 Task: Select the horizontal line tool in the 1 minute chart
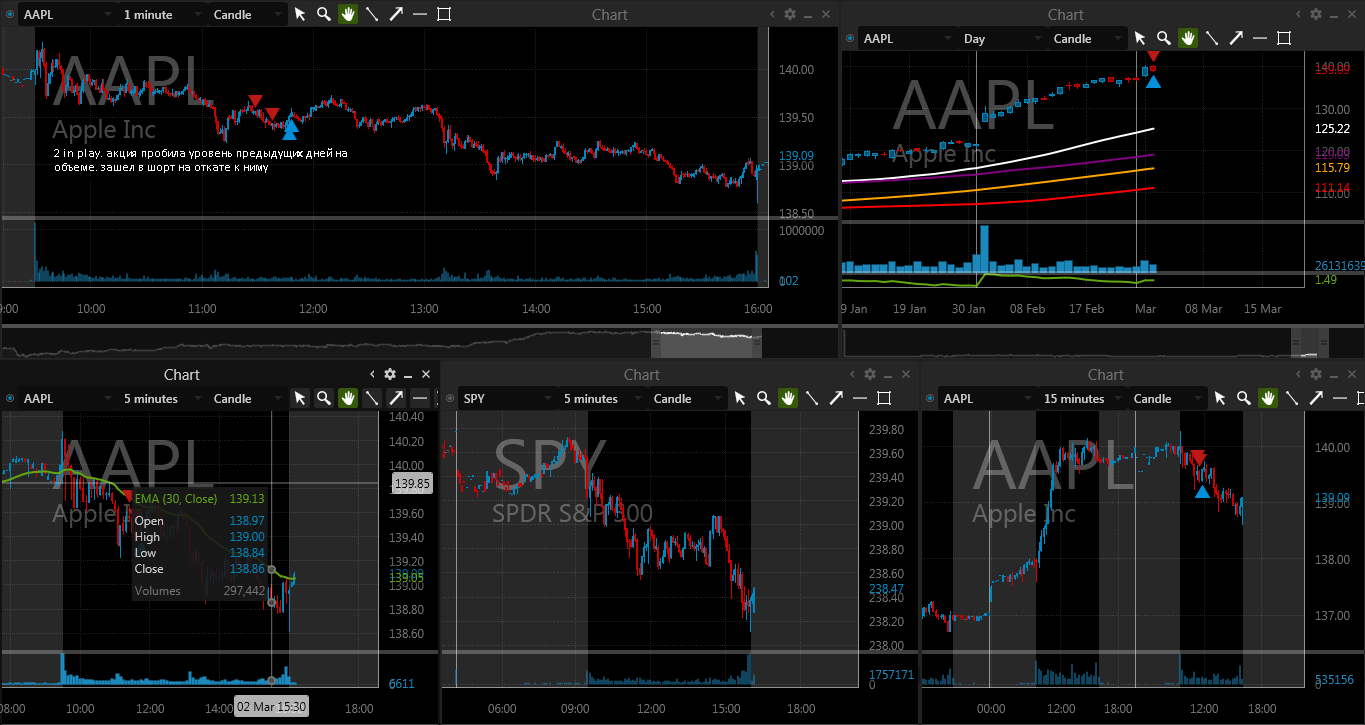[420, 14]
